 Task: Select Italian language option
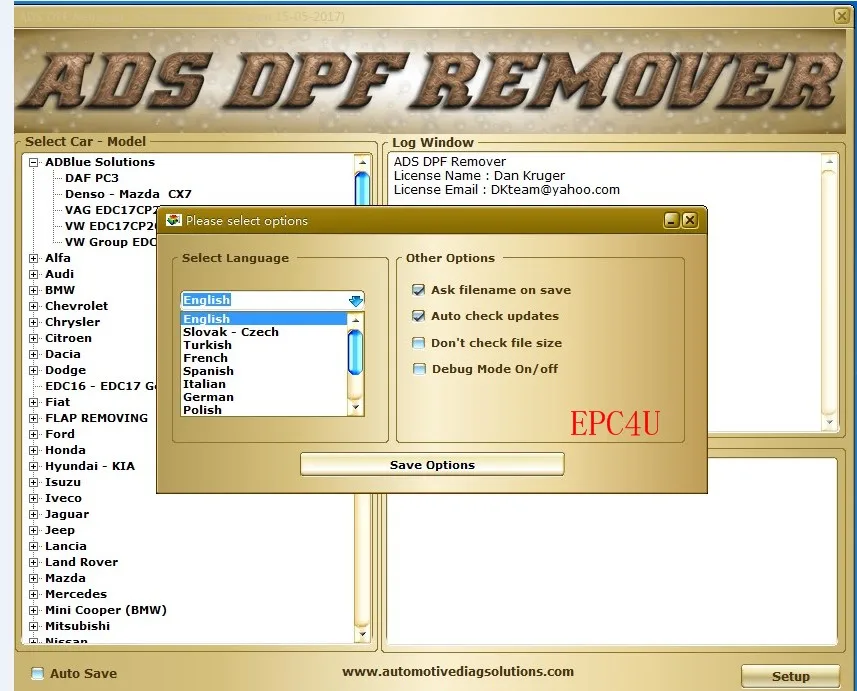pyautogui.click(x=263, y=384)
